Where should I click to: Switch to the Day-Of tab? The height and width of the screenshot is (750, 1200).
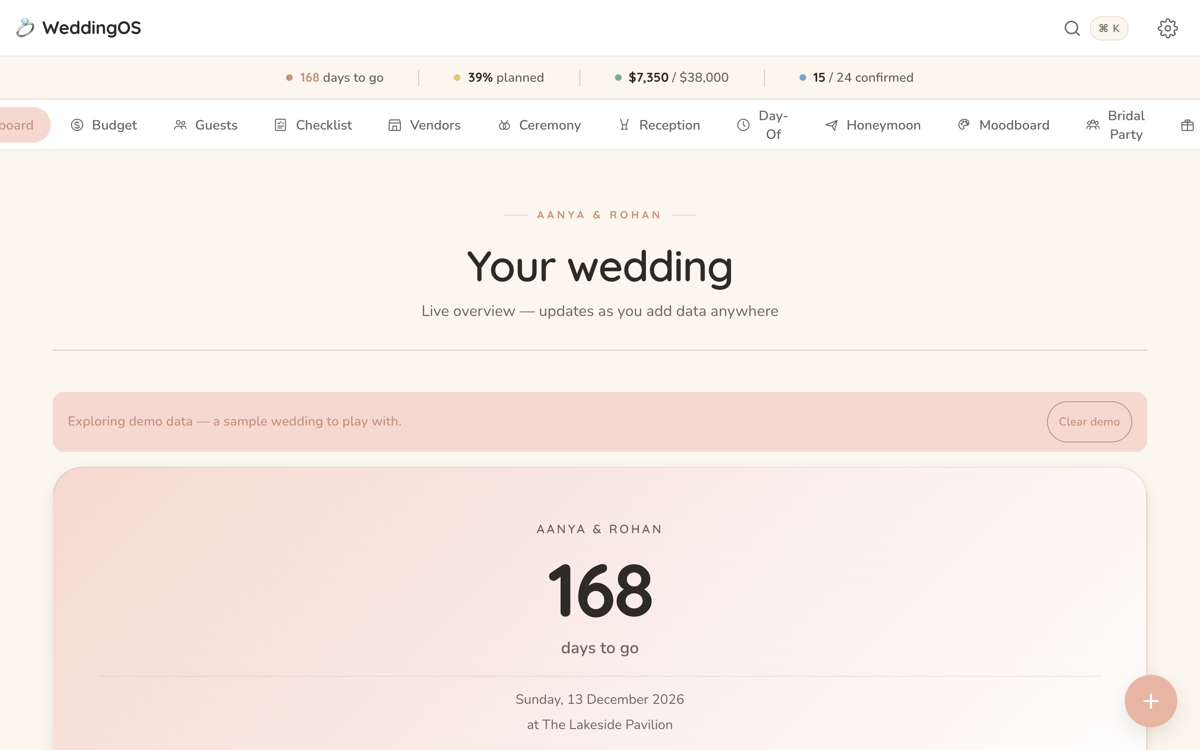tap(762, 125)
